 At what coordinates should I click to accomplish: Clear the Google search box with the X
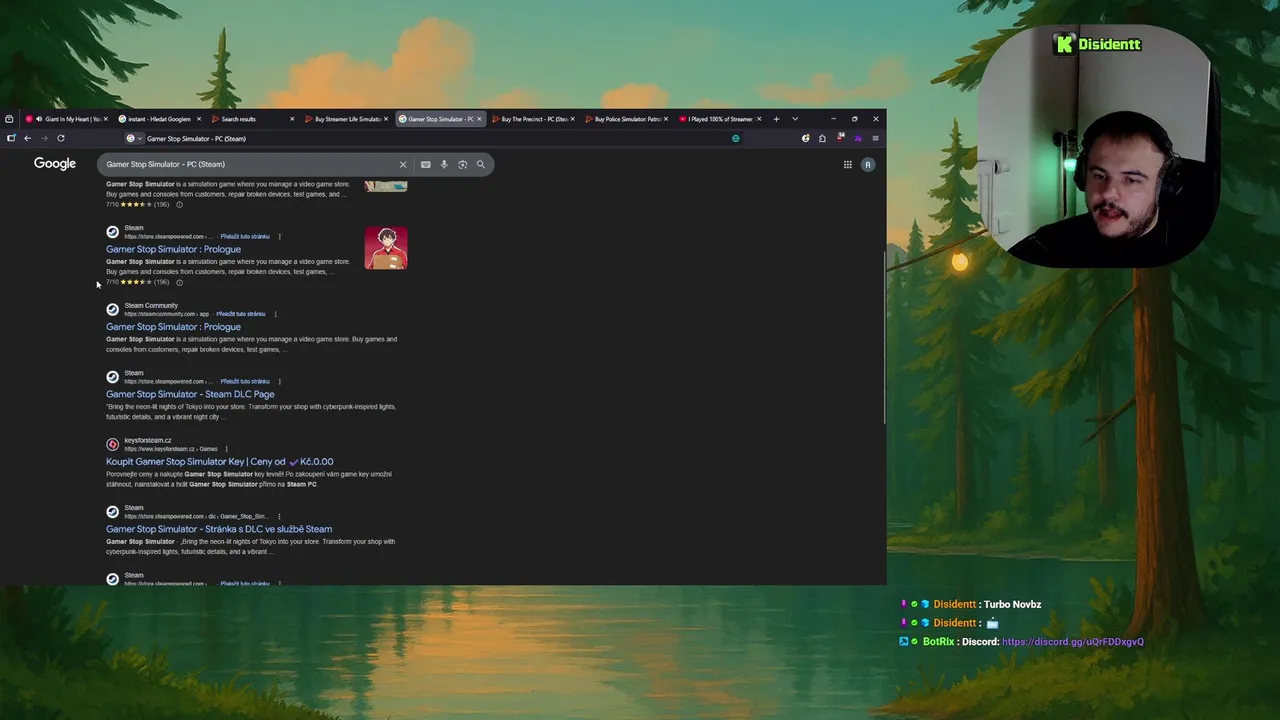click(403, 164)
